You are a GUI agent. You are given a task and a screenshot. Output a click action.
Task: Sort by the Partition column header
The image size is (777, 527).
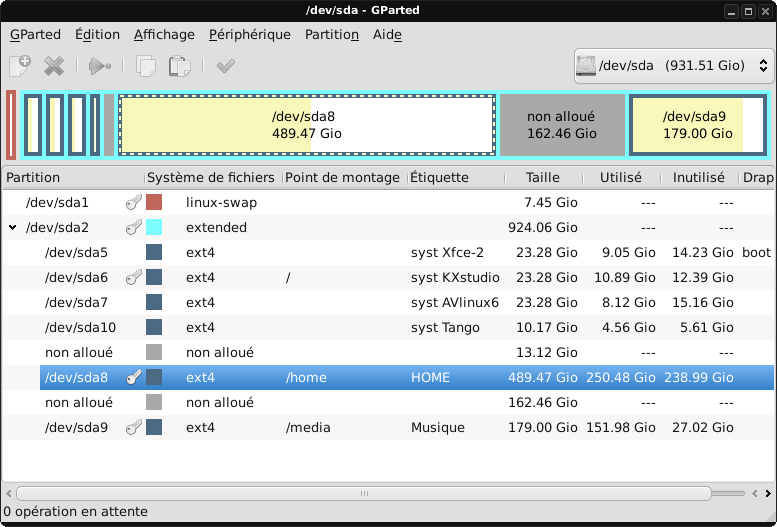pos(73,177)
